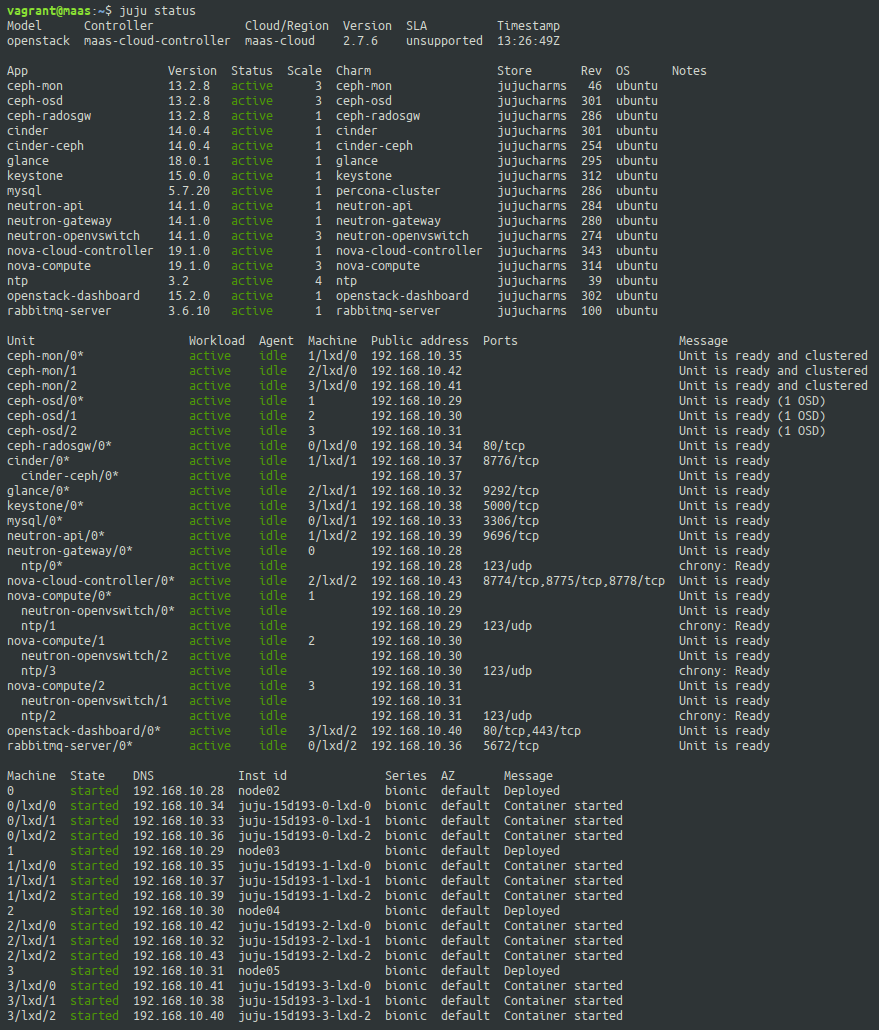Click the 'Public address' column header
The width and height of the screenshot is (879, 1030).
coord(420,341)
